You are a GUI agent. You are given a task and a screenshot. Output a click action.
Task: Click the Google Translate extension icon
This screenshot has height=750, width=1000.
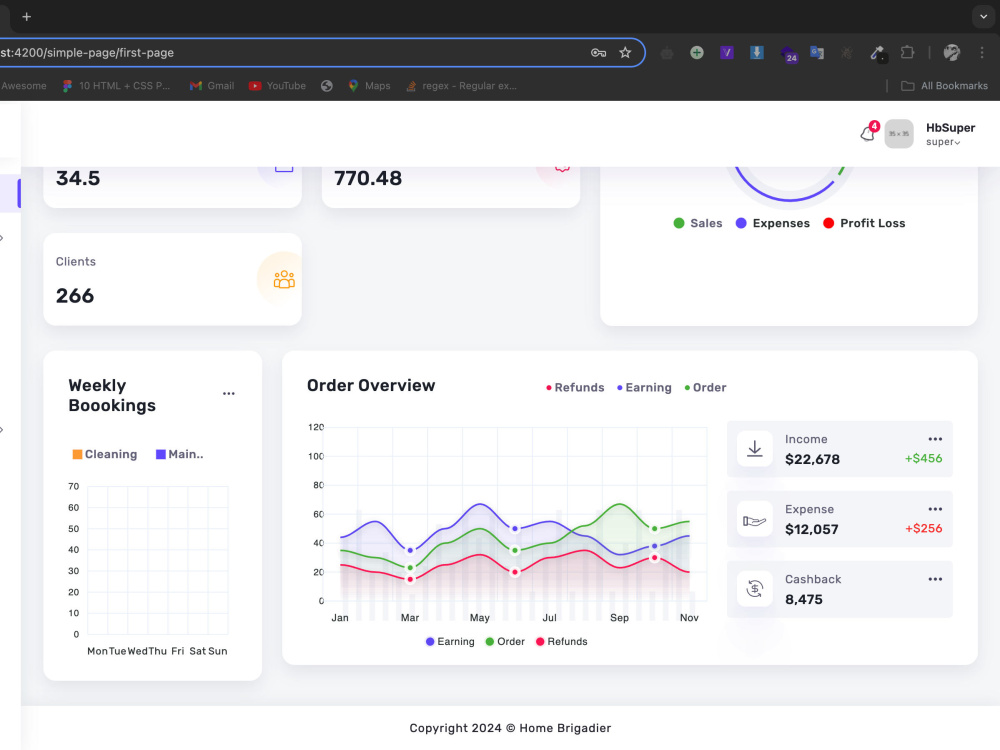(x=817, y=53)
